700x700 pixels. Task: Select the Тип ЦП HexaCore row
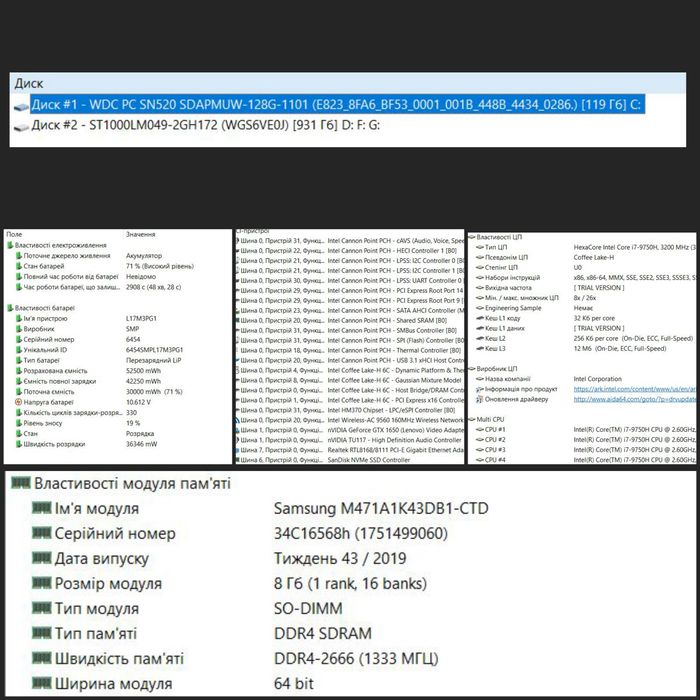click(586, 247)
